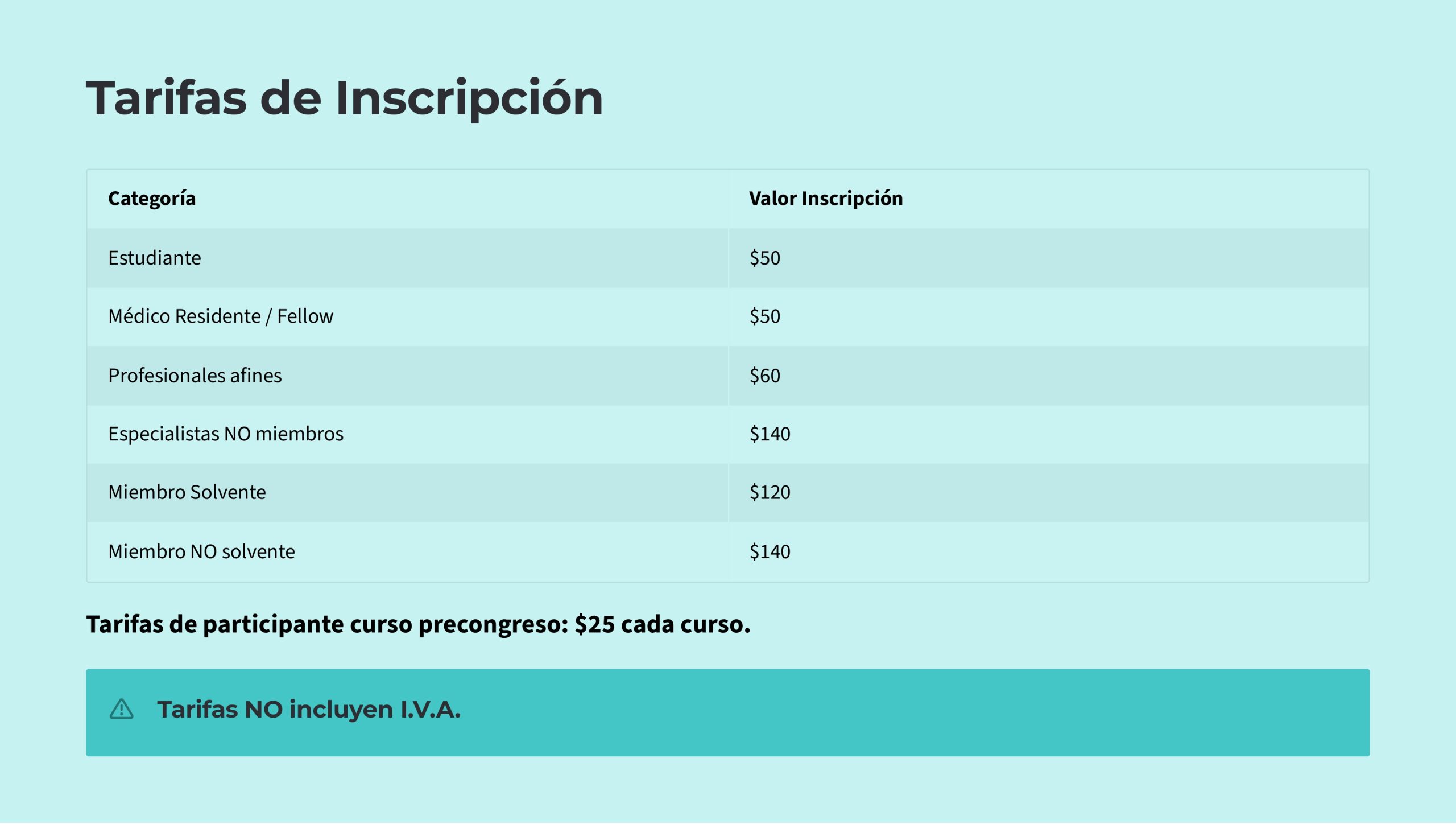Click the 'Miembro Solvente' category cell
Viewport: 1456px width, 824px height.
(x=187, y=492)
